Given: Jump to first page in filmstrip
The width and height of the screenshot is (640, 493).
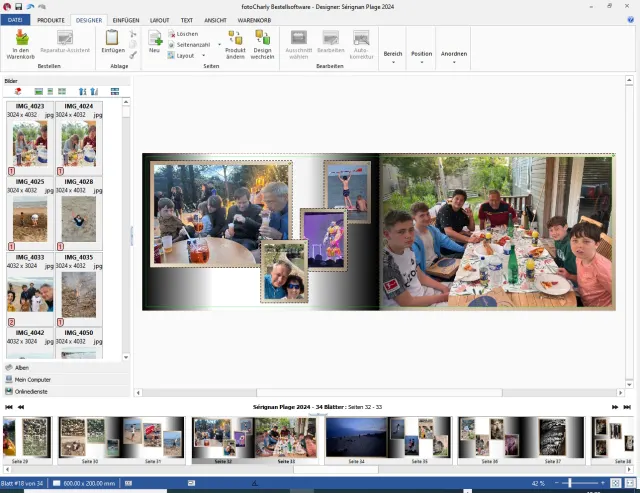Looking at the screenshot, I should tap(9, 407).
